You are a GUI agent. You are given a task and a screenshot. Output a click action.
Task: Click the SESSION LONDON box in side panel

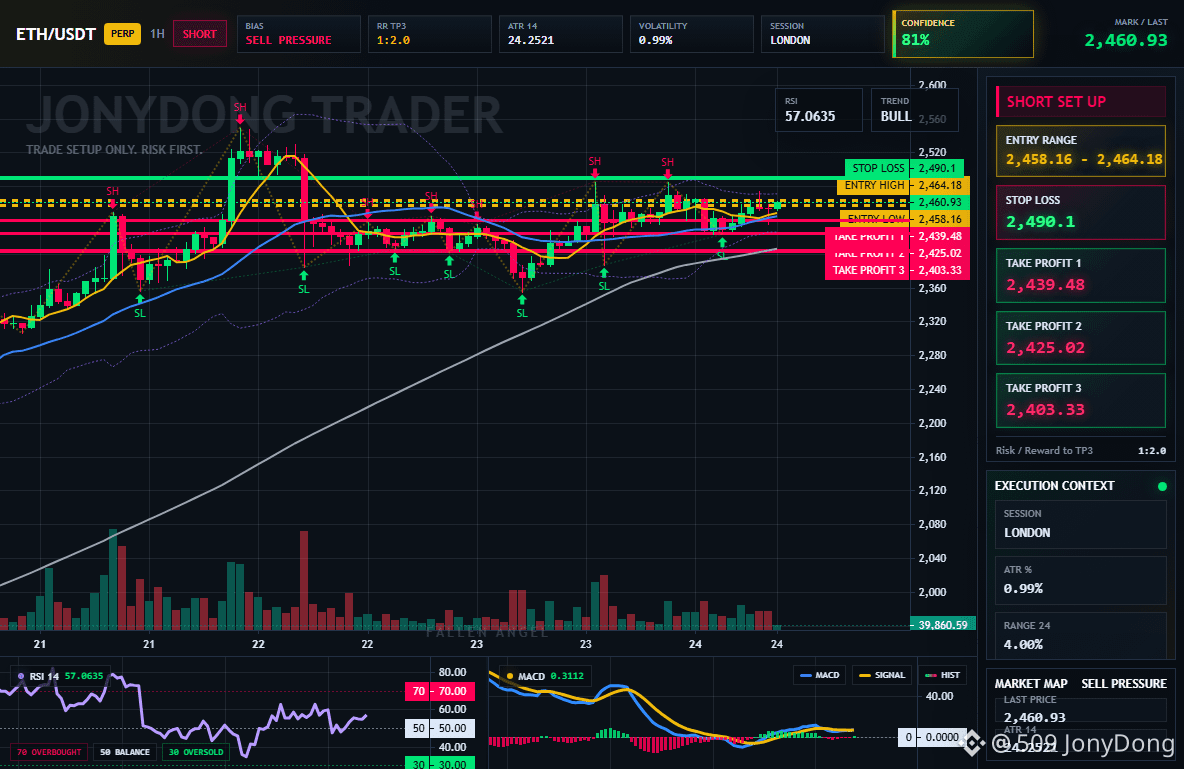click(x=1081, y=524)
